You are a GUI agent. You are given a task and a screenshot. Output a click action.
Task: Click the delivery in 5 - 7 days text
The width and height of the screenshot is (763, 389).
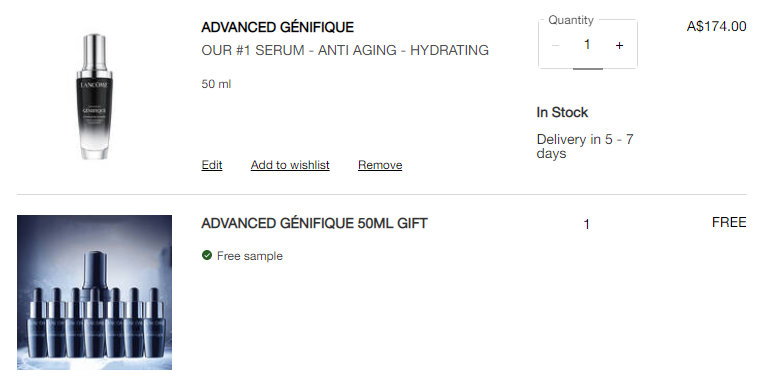[585, 146]
